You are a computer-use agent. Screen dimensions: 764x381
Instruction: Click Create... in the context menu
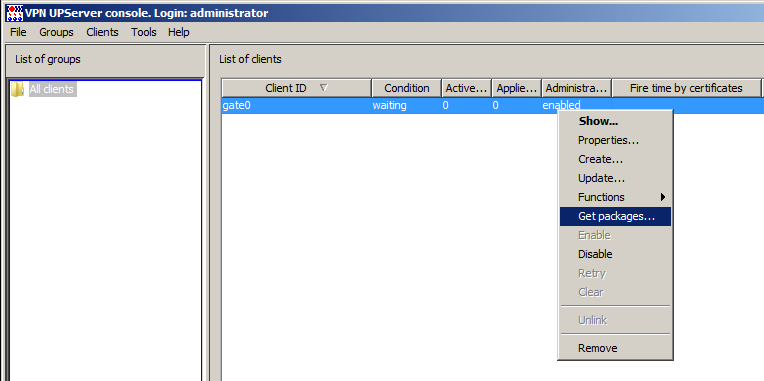coord(615,159)
